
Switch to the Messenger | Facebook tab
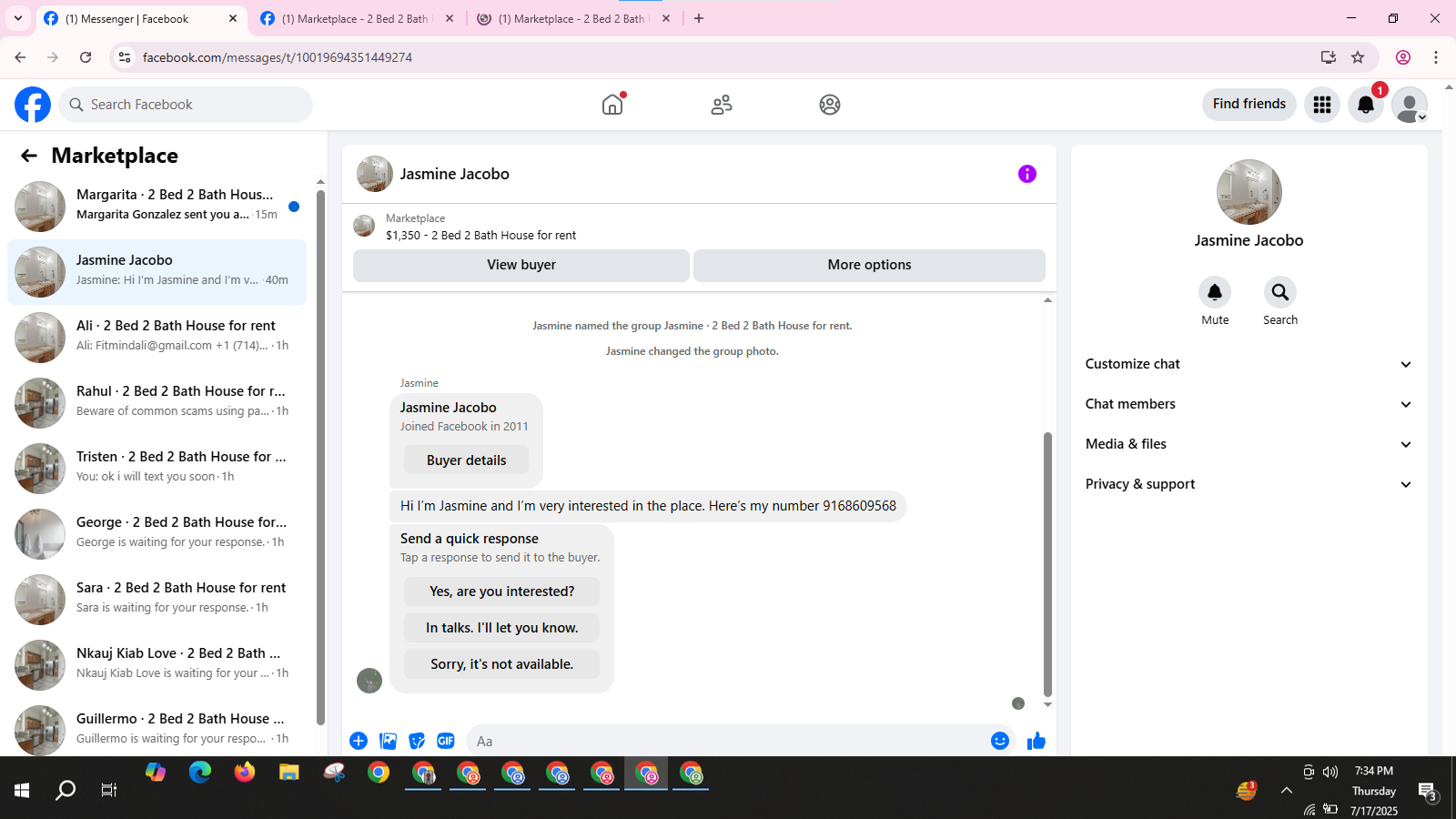coord(142,18)
